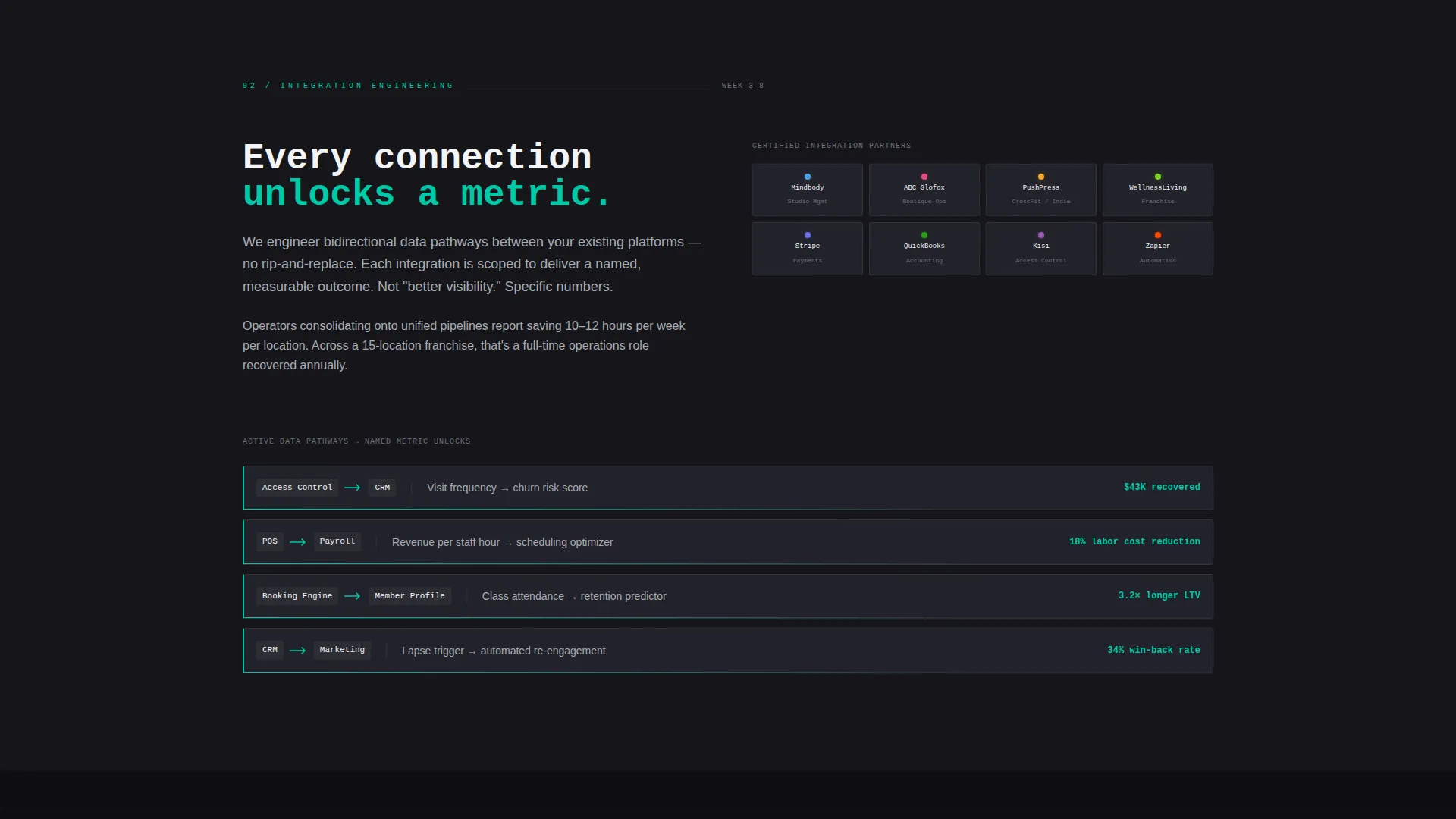1456x819 pixels.
Task: Click the 'CrossFit / Indie' subtitle
Action: click(x=1040, y=202)
